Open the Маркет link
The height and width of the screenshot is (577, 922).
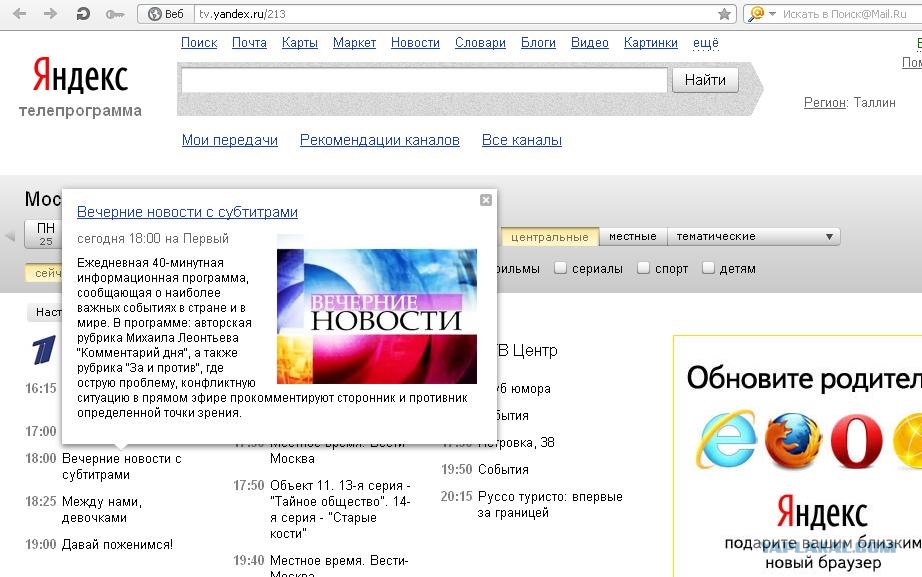(x=354, y=43)
